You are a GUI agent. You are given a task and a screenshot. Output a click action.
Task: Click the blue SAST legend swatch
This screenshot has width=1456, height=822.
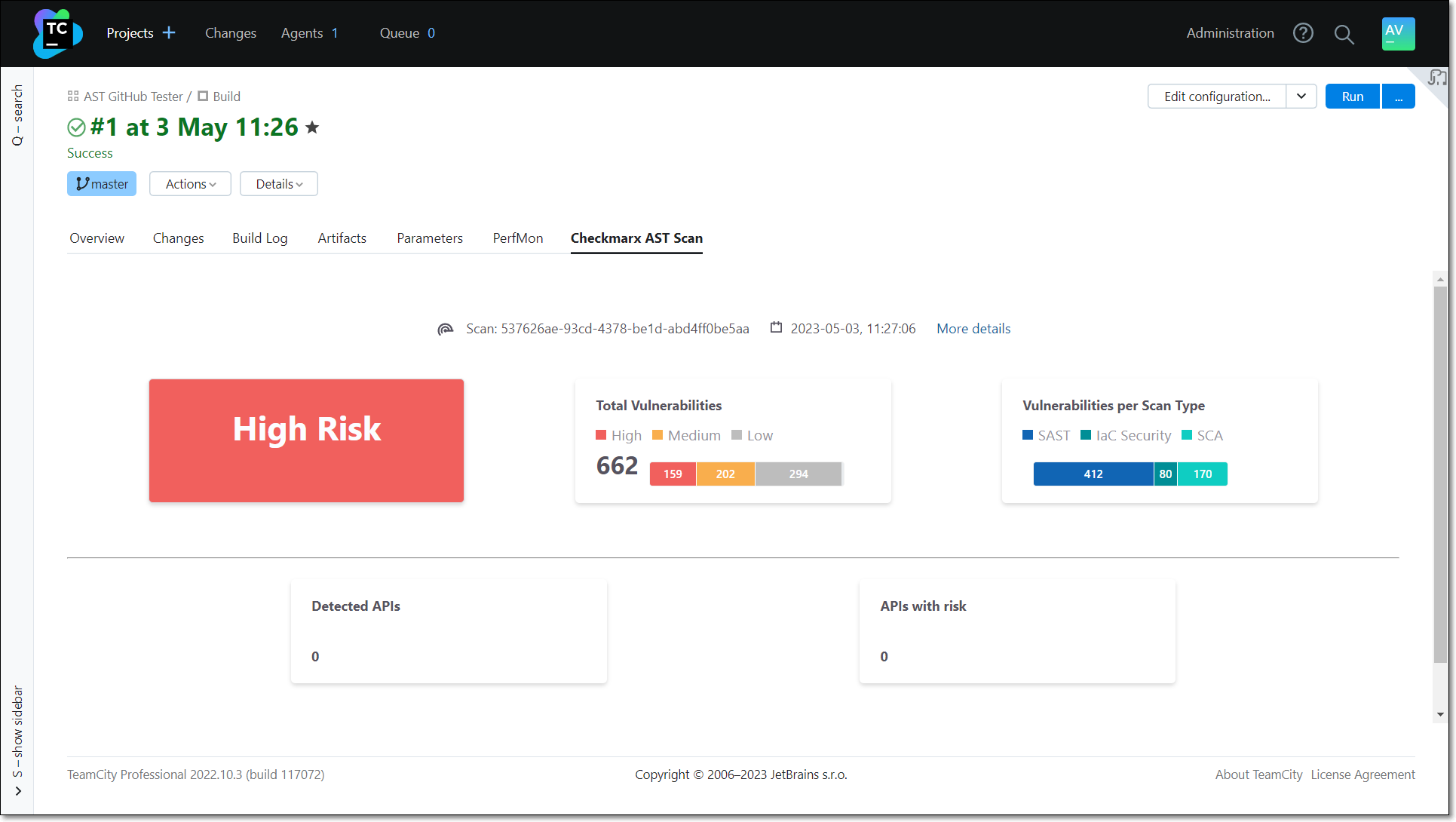coord(1028,435)
